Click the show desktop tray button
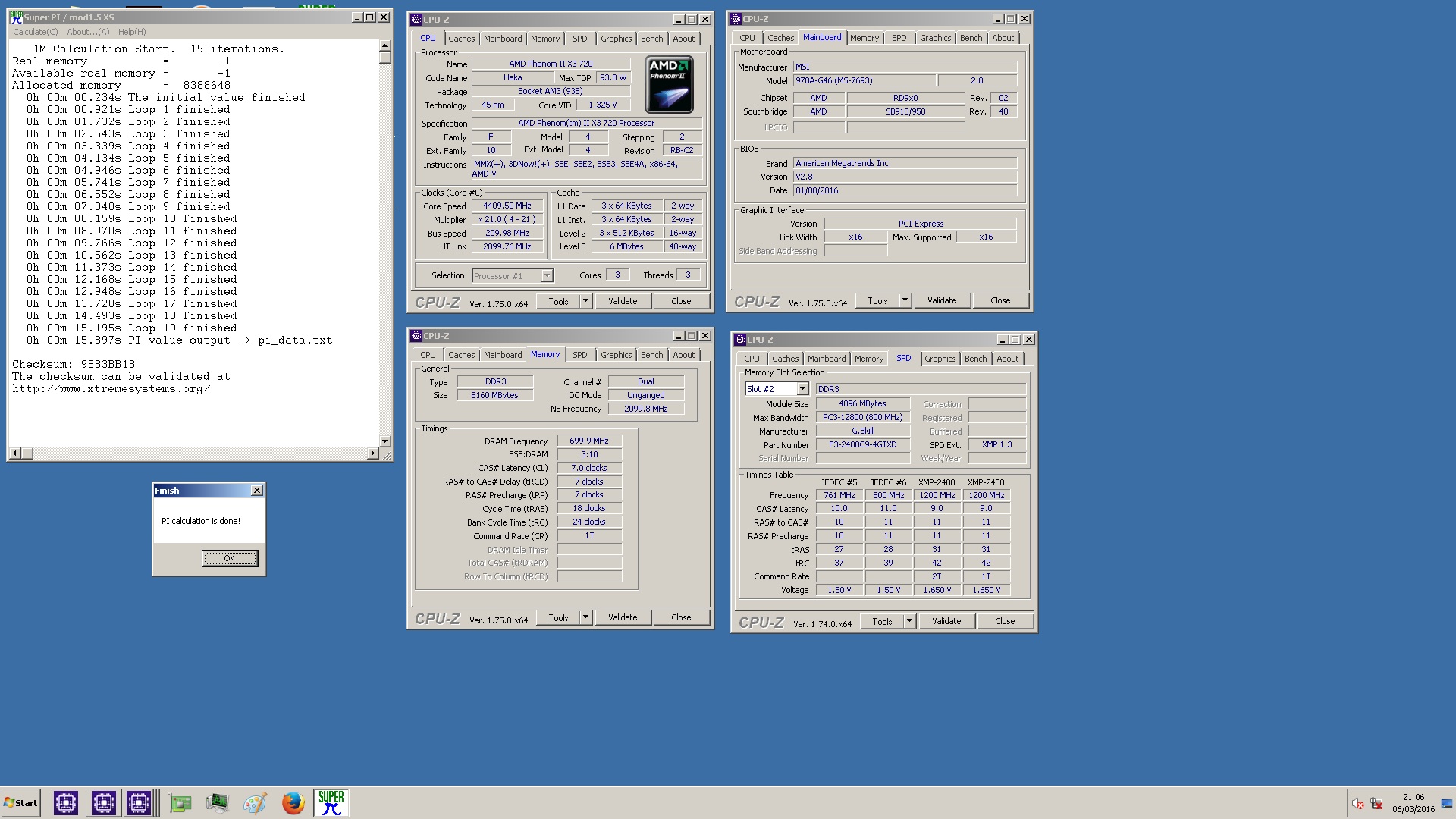The width and height of the screenshot is (1456, 819). (1448, 802)
